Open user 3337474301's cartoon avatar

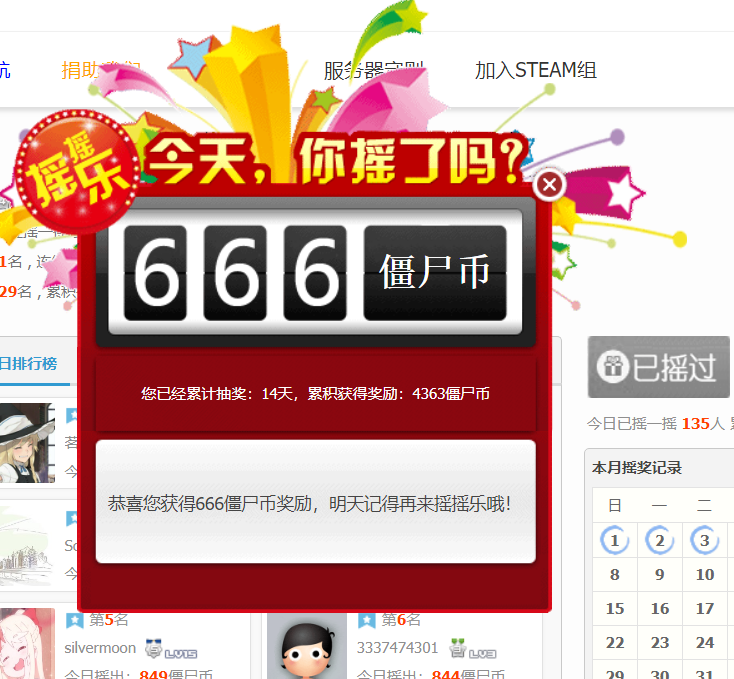[306, 646]
